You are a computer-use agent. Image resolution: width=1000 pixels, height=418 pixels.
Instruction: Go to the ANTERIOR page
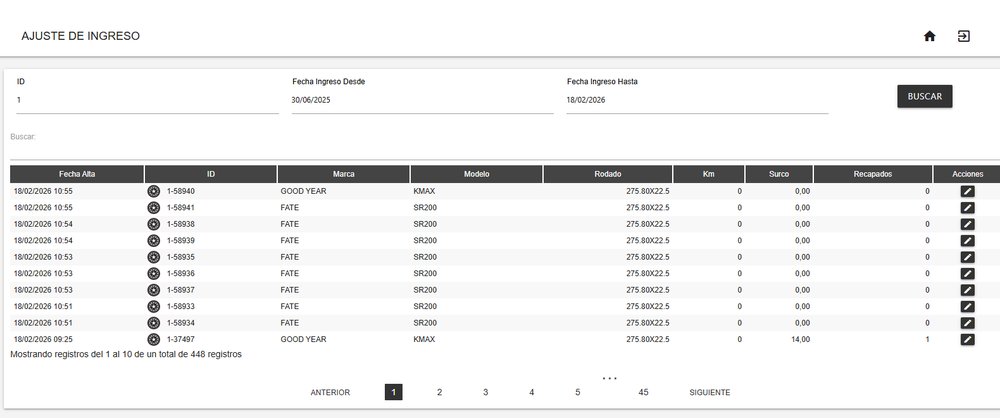tap(330, 392)
